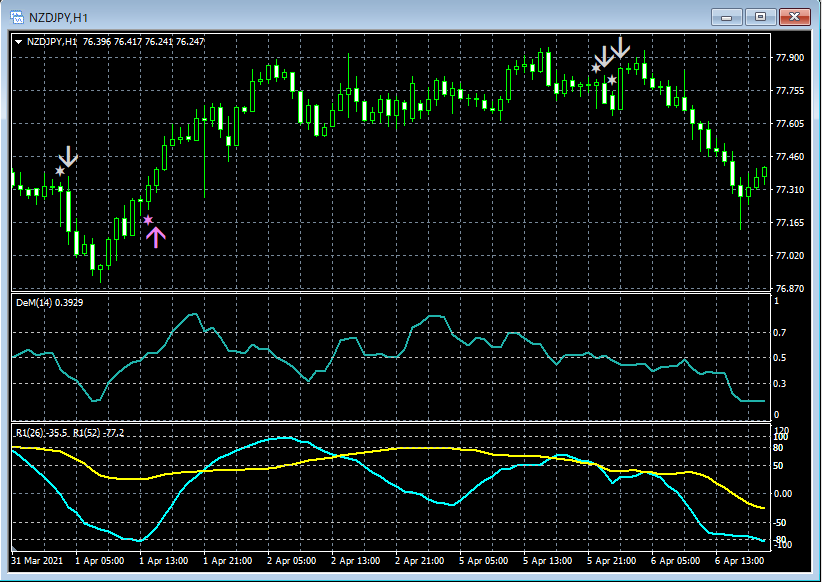Close the NZDJPY,H1 chart window
This screenshot has width=823, height=582.
tap(794, 16)
